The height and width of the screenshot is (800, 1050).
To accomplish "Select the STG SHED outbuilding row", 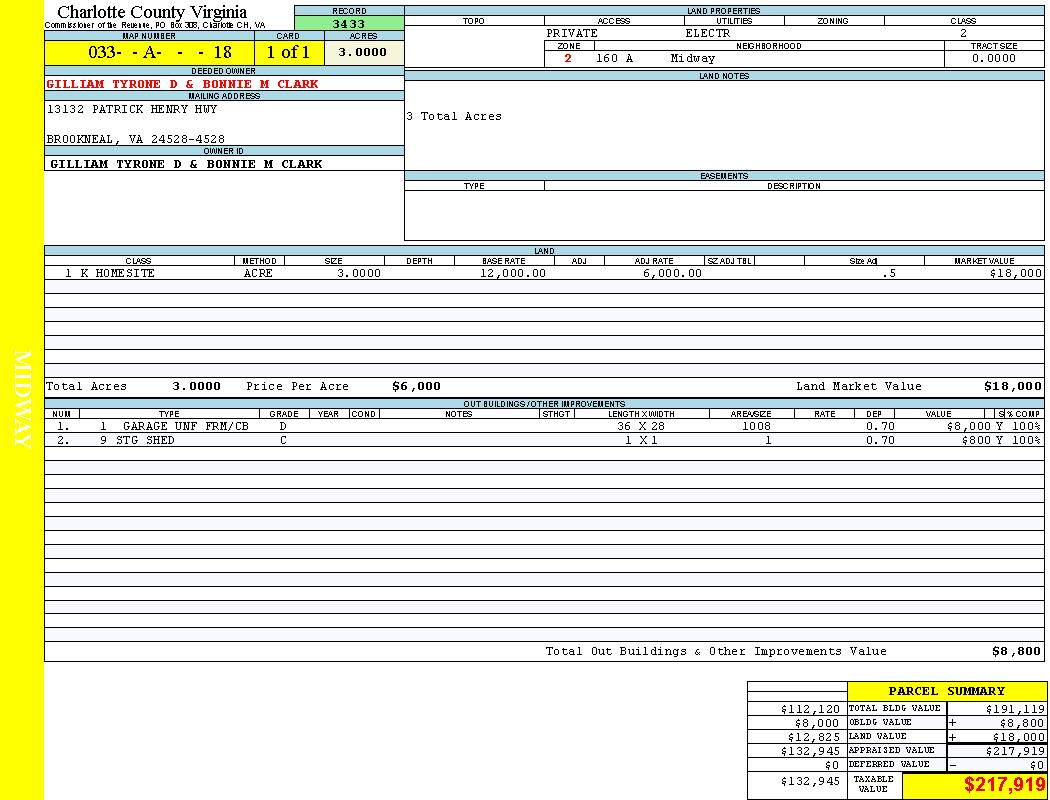I will tap(145, 440).
